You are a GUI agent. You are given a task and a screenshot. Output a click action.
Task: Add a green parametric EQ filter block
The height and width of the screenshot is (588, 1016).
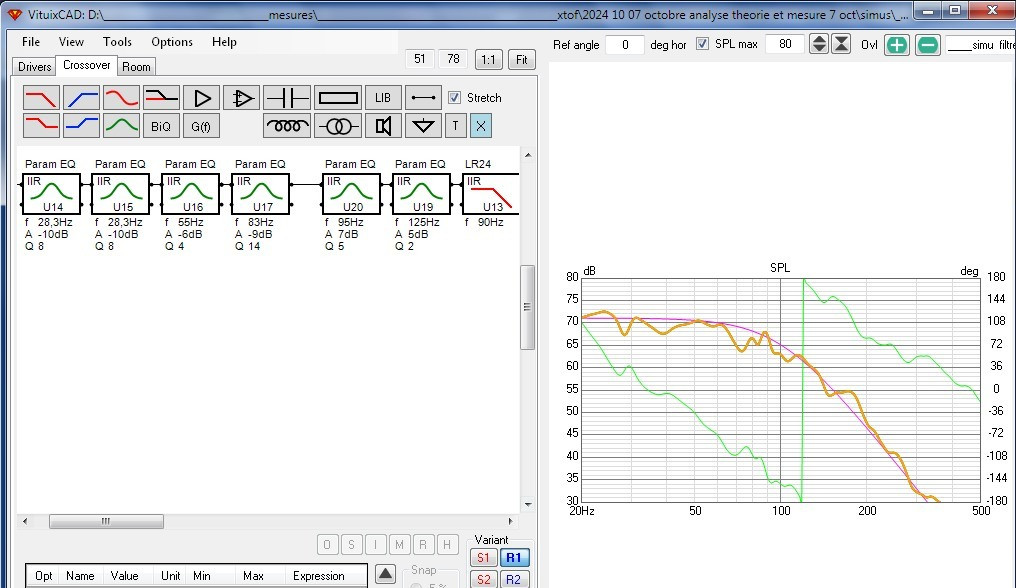point(121,126)
